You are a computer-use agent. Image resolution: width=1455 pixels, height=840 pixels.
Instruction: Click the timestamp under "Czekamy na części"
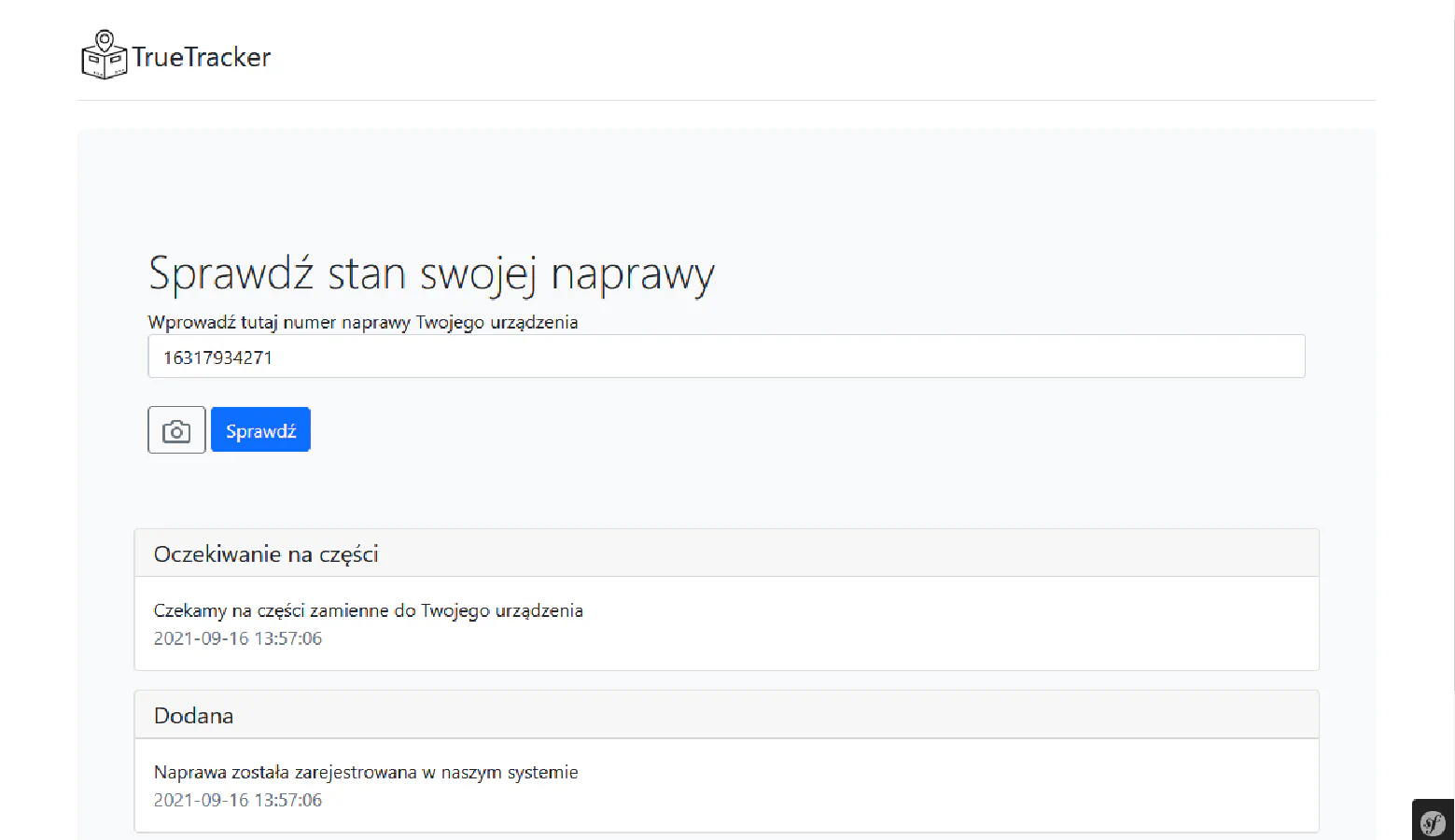point(237,638)
